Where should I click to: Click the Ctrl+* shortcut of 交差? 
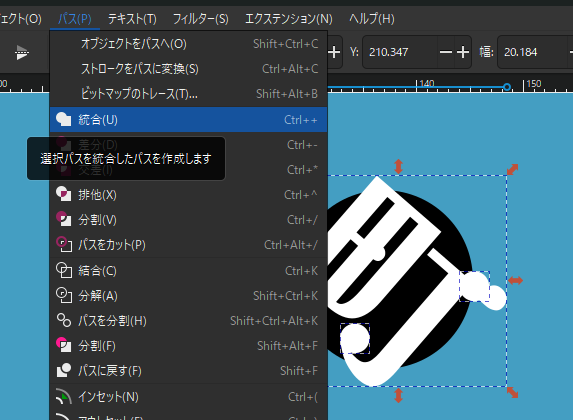[302, 170]
